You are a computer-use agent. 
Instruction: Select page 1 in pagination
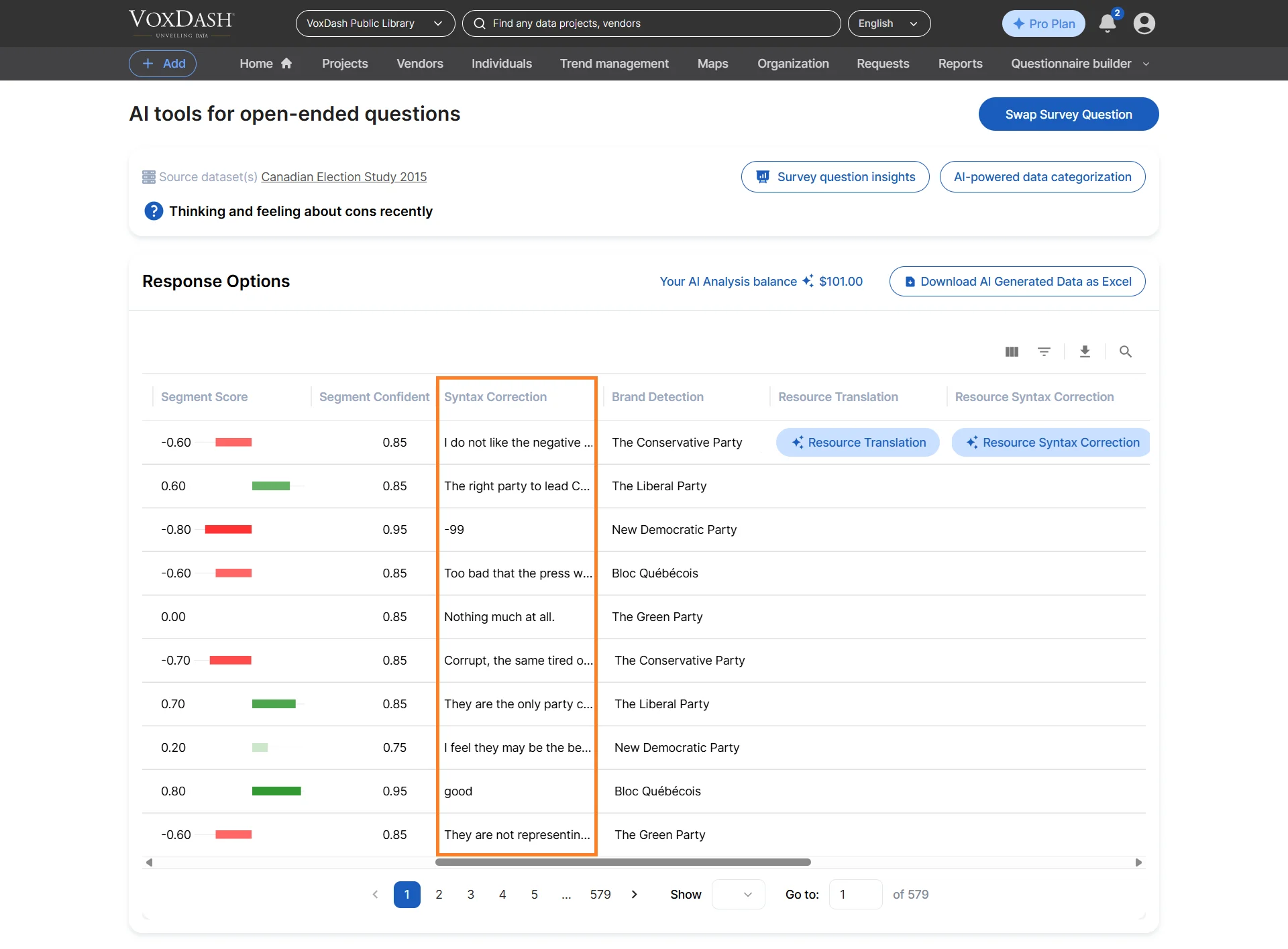(x=407, y=894)
